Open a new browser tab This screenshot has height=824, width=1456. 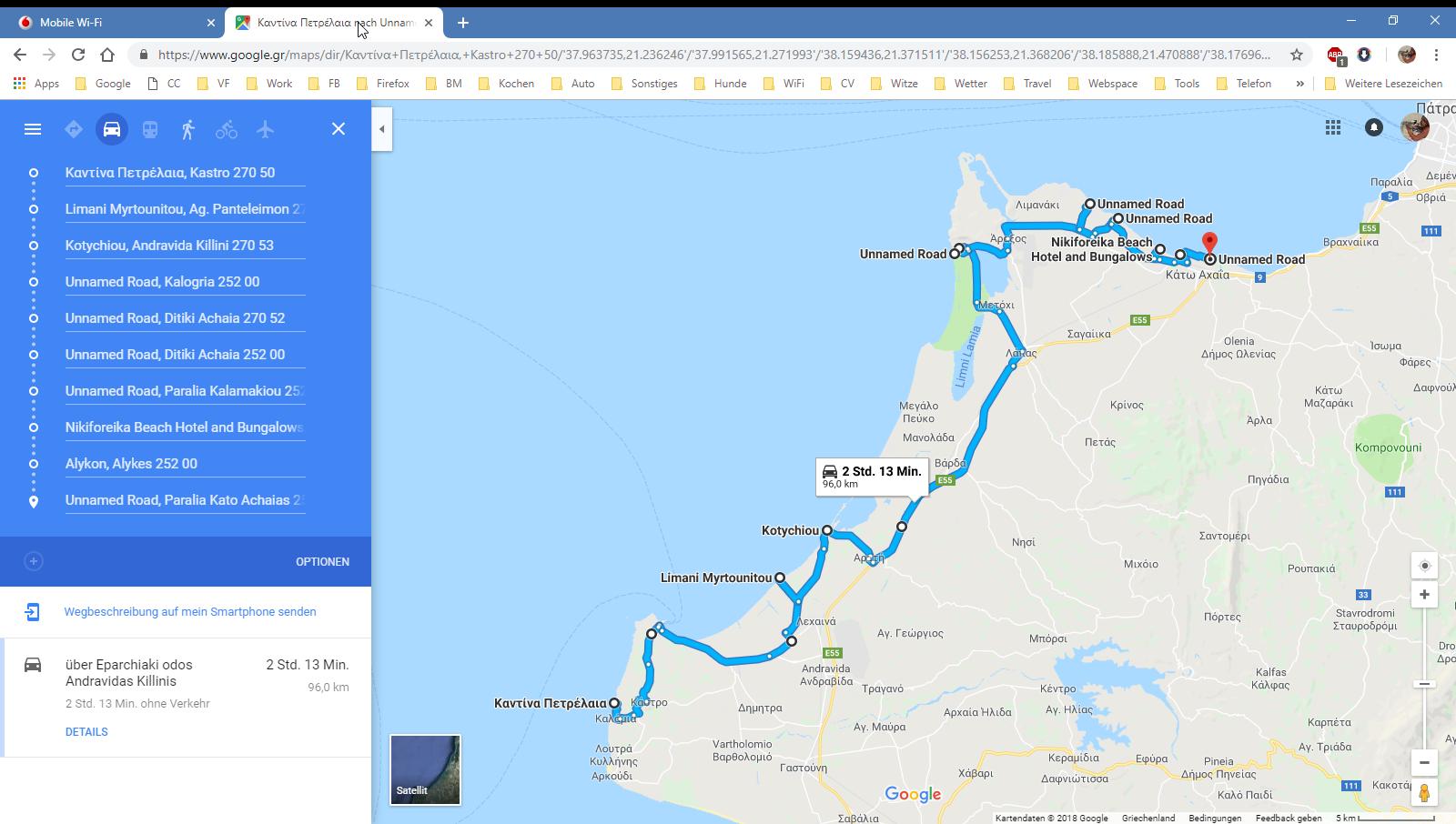point(463,22)
